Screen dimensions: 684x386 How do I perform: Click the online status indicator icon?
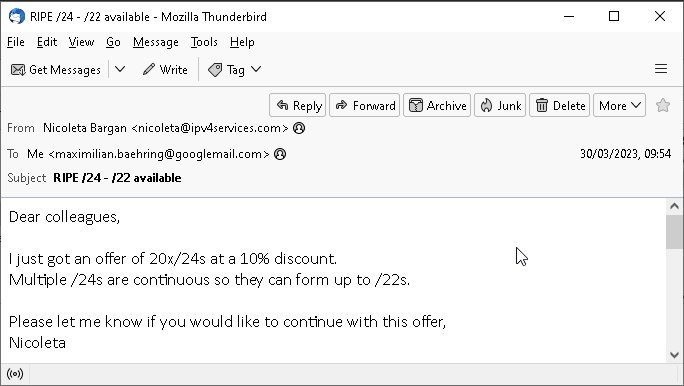pos(15,374)
